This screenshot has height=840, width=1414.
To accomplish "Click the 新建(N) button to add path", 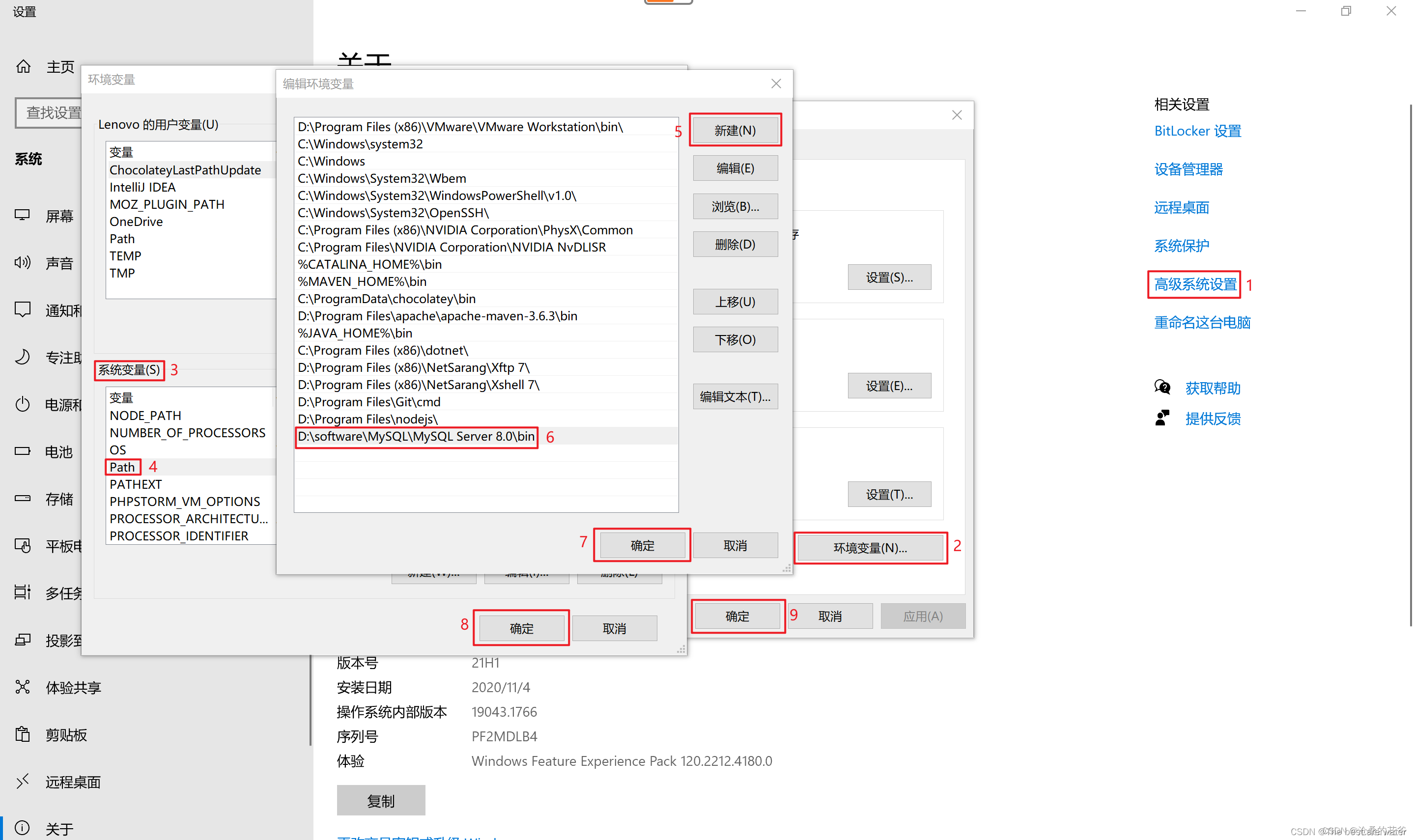I will [734, 130].
